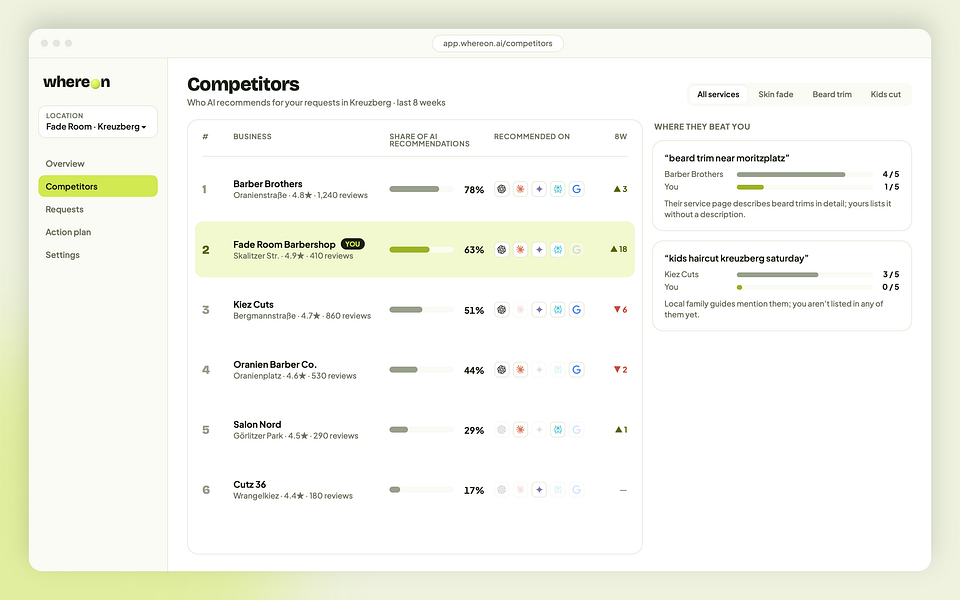
Task: Switch to the Skin fade filter tab
Action: coord(776,94)
